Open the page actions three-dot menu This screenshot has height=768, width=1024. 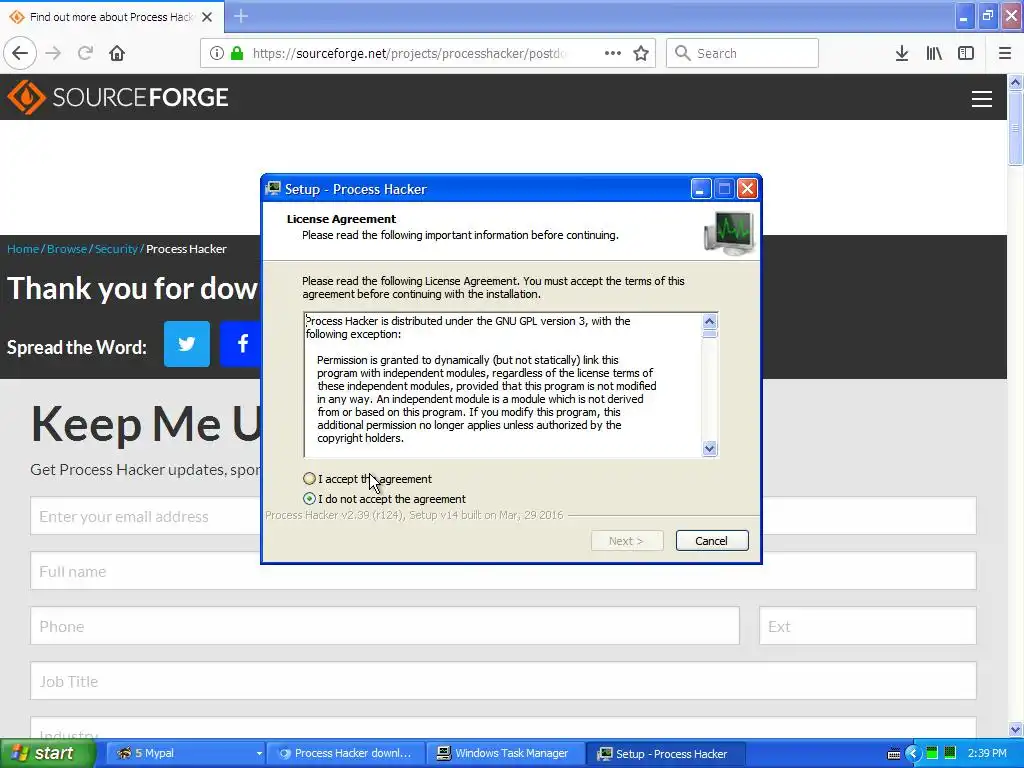(613, 53)
